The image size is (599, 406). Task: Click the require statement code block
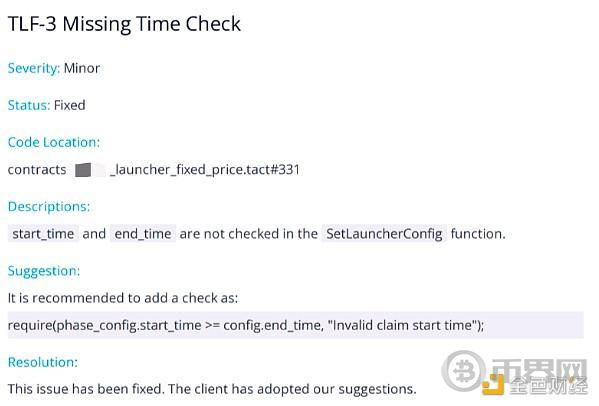click(x=296, y=325)
